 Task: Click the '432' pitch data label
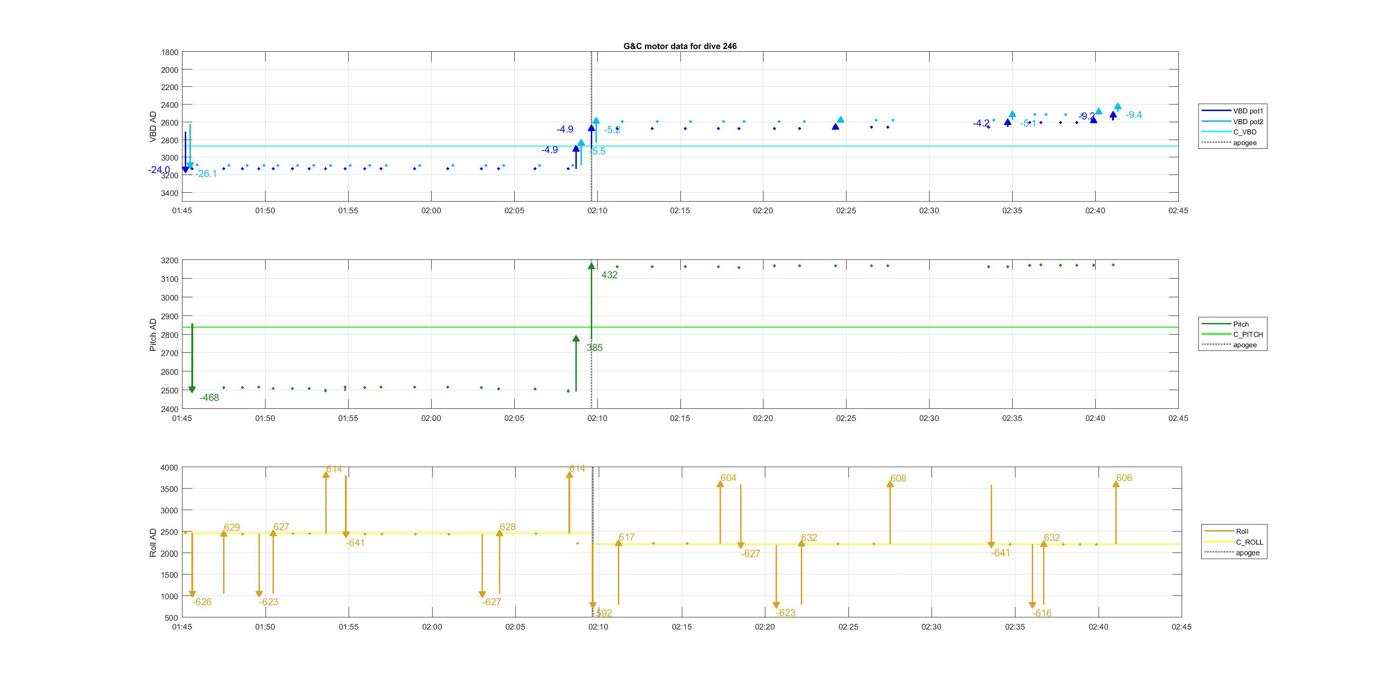pos(609,275)
